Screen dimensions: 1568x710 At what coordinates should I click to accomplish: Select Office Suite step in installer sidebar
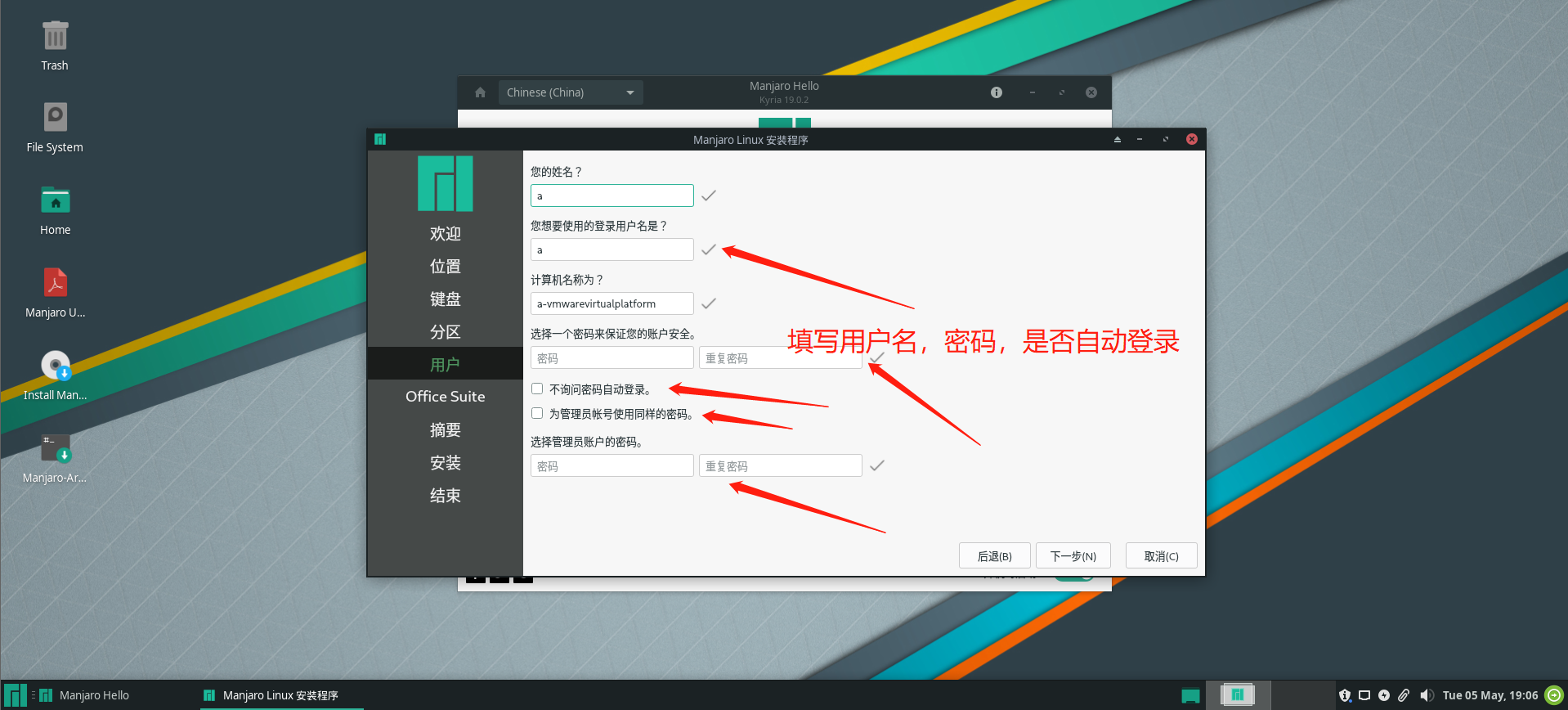point(446,397)
